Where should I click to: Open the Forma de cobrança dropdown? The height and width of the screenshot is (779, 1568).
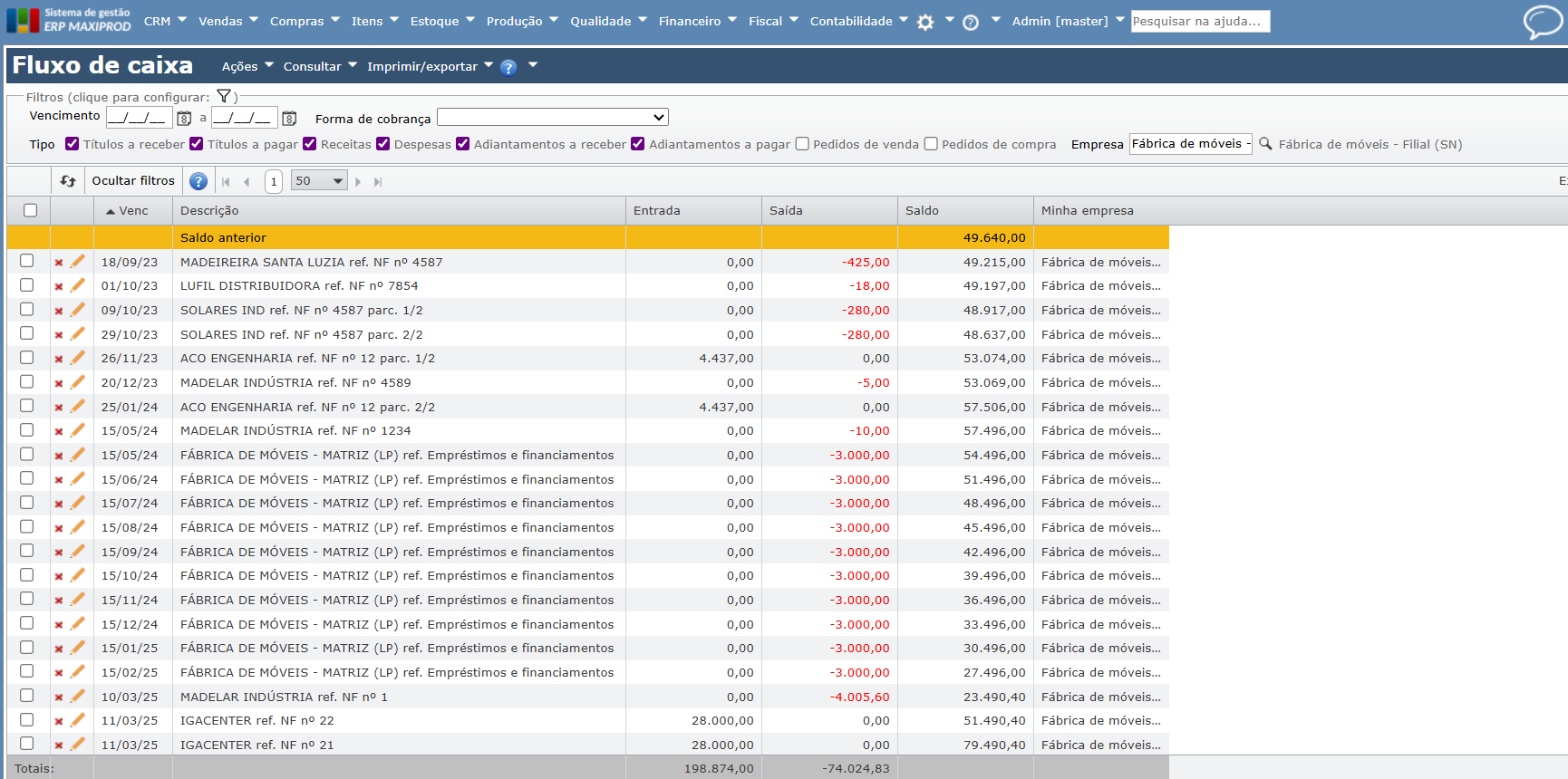pos(553,118)
